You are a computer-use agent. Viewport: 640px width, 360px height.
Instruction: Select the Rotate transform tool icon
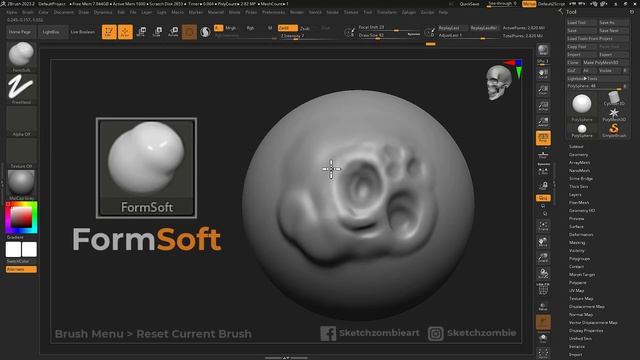[173, 32]
